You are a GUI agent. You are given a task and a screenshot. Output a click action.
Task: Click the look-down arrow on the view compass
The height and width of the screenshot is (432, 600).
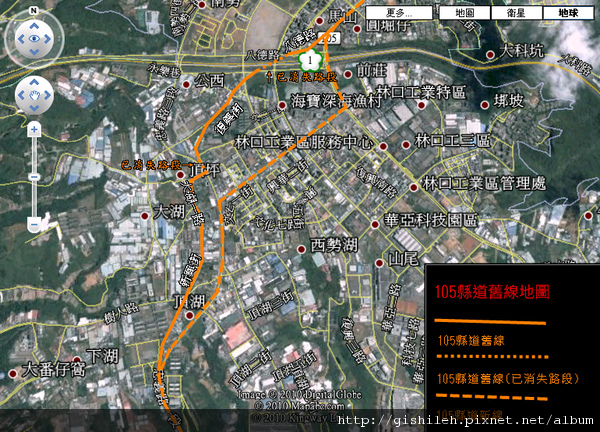click(34, 52)
